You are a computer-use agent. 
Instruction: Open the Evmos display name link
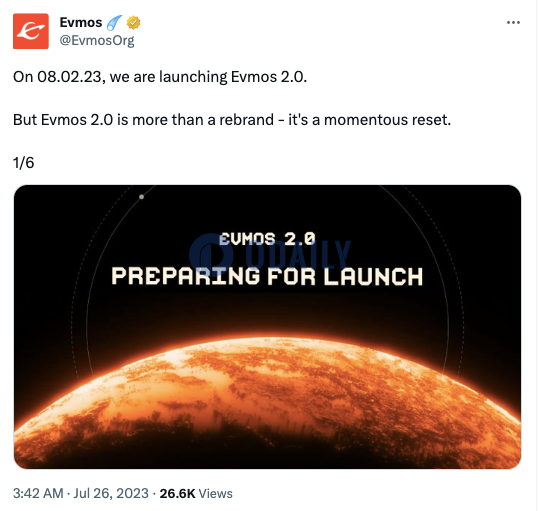tap(81, 23)
